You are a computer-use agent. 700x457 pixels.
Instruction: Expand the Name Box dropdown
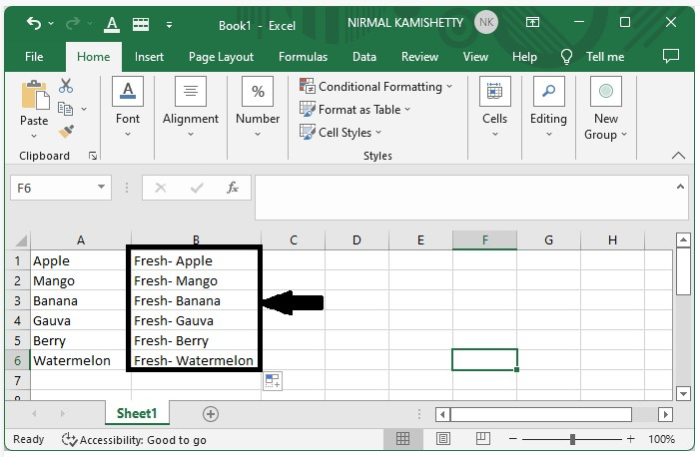(x=102, y=188)
